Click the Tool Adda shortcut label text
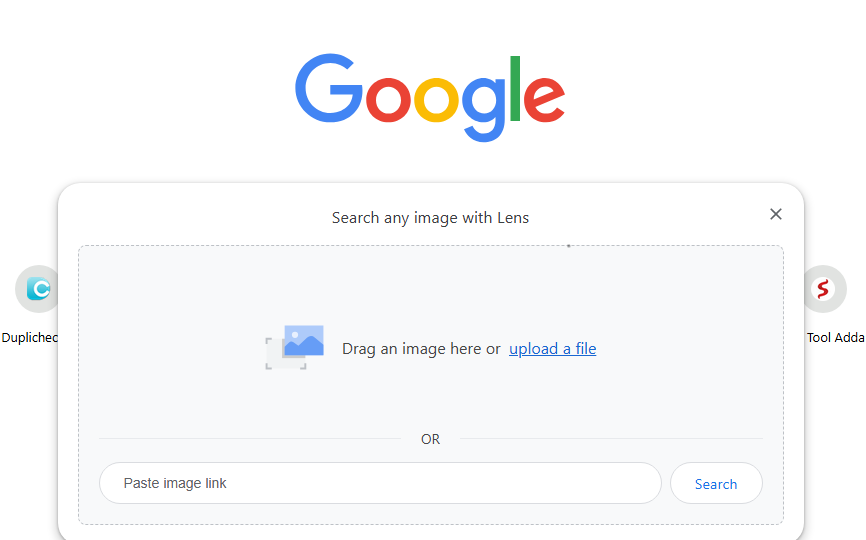Screen dimensions: 866x540 836,338
